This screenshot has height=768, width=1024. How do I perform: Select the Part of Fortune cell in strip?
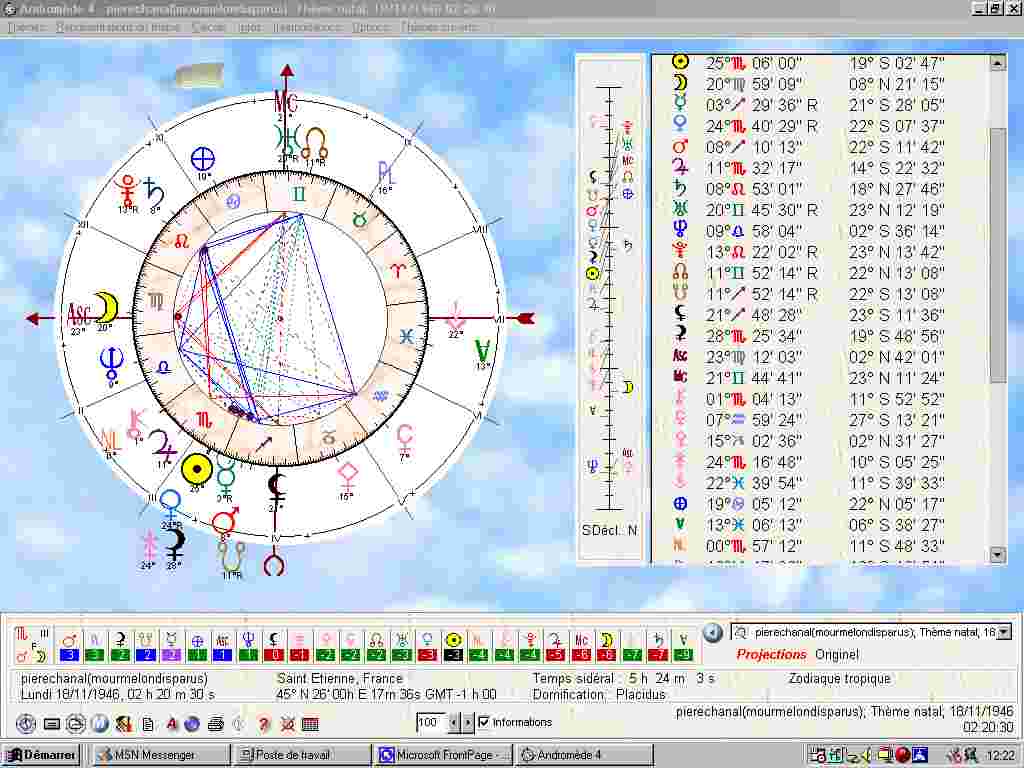[x=197, y=646]
